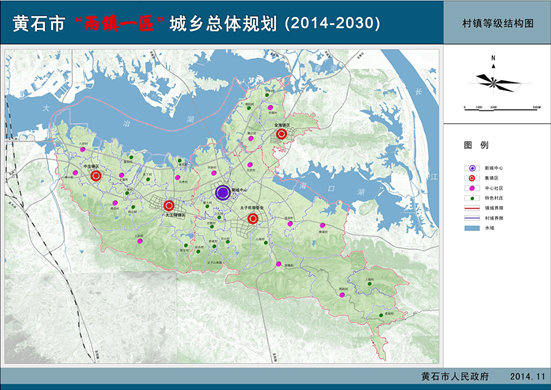Click the red 金海镇区 town marker
551x390 pixels.
[281, 134]
